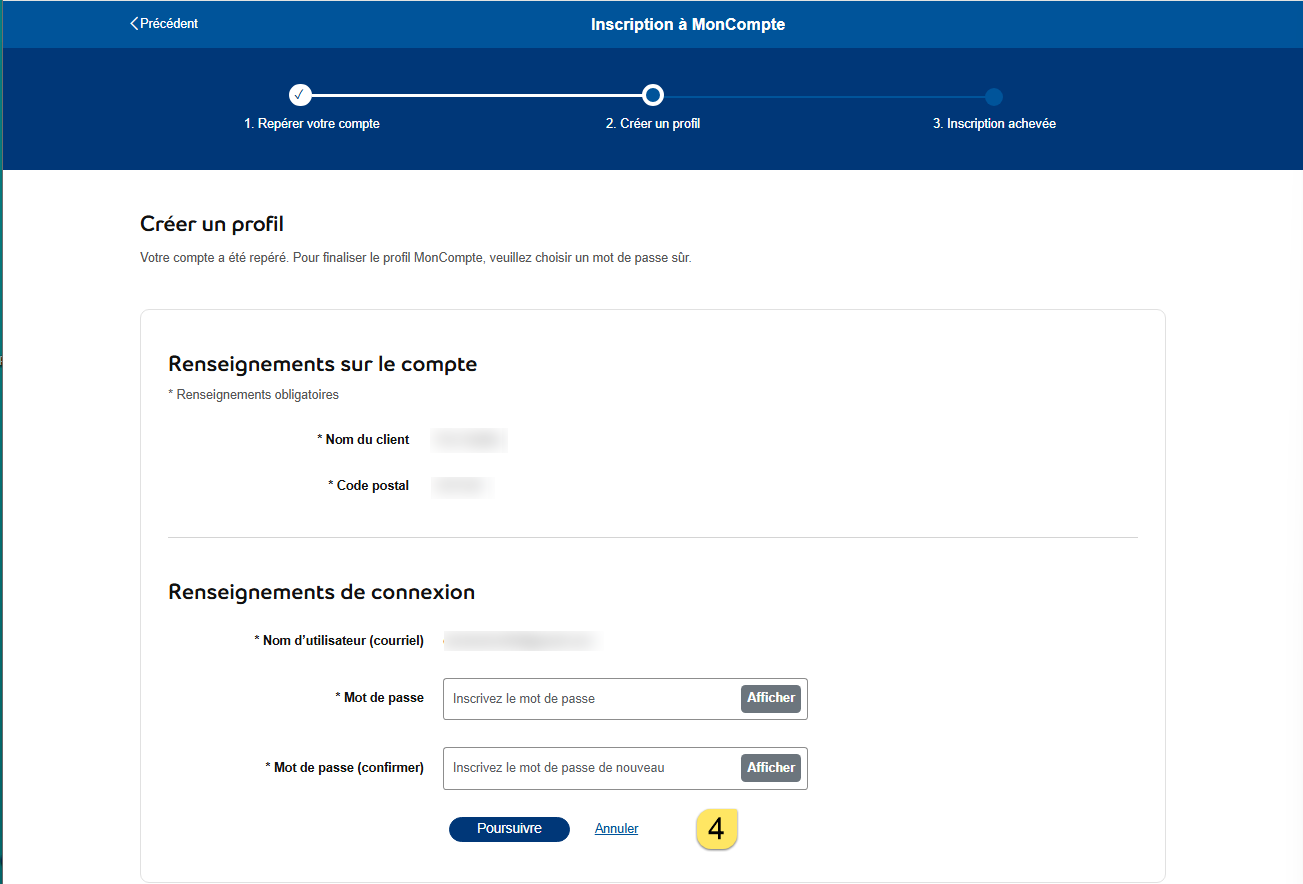Show the password in the confirmation field
The height and width of the screenshot is (884, 1303).
coord(770,768)
